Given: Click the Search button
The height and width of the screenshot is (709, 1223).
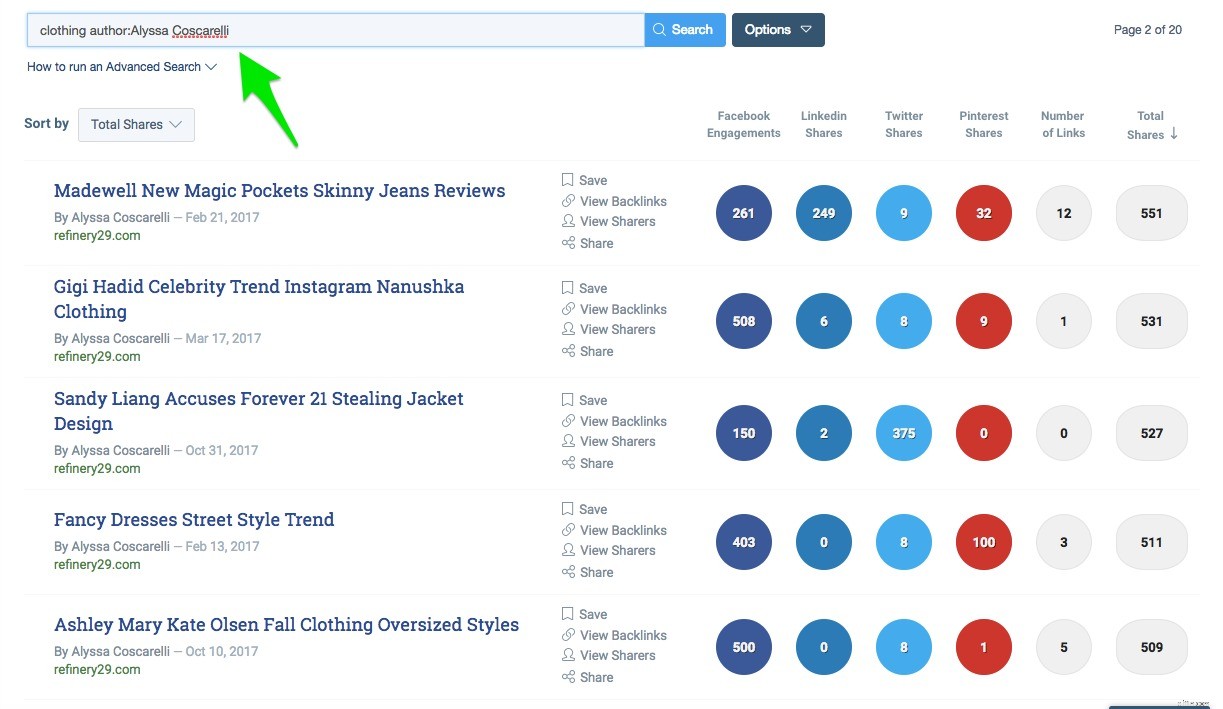Looking at the screenshot, I should (x=685, y=30).
